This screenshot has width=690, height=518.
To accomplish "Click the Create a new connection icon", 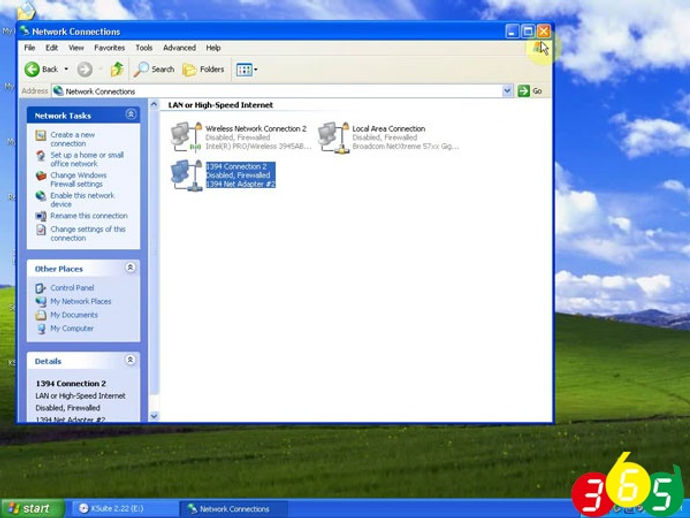I will click(x=40, y=136).
